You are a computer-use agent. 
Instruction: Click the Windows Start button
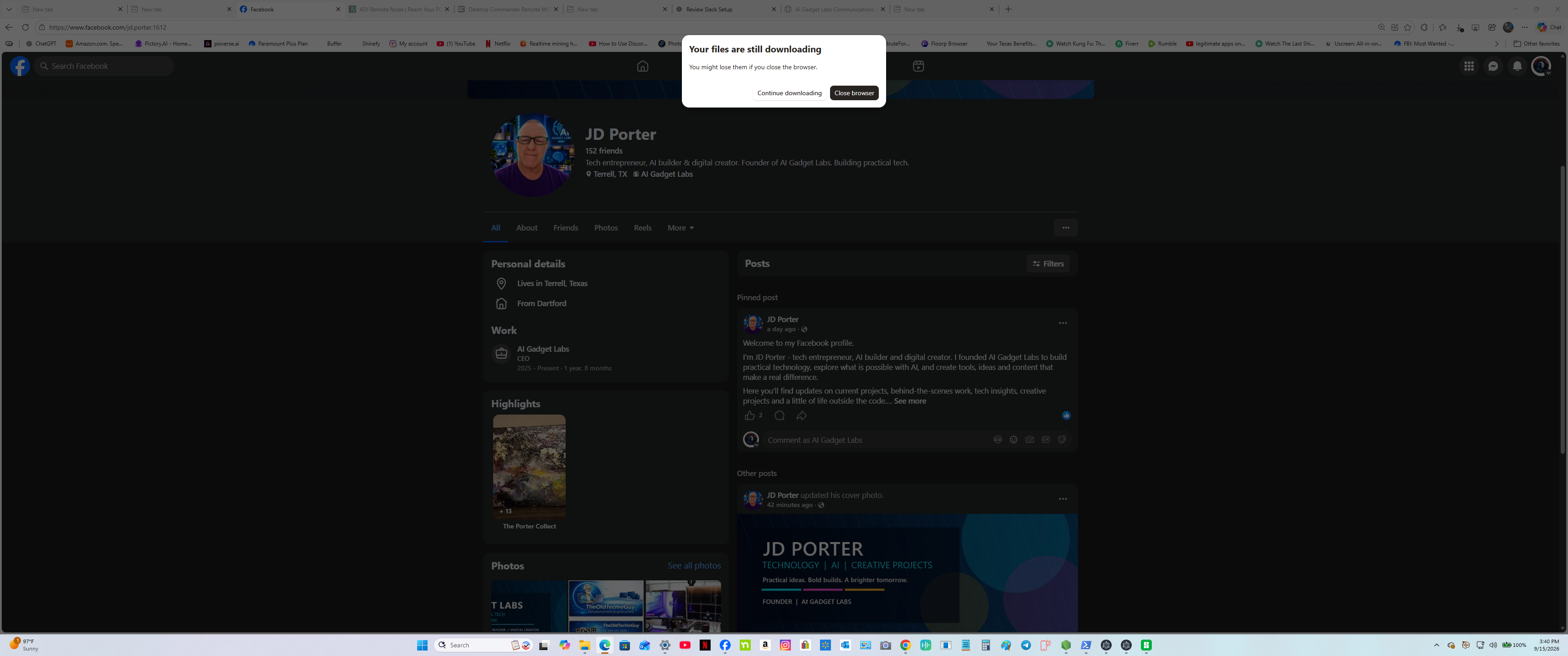[x=422, y=645]
